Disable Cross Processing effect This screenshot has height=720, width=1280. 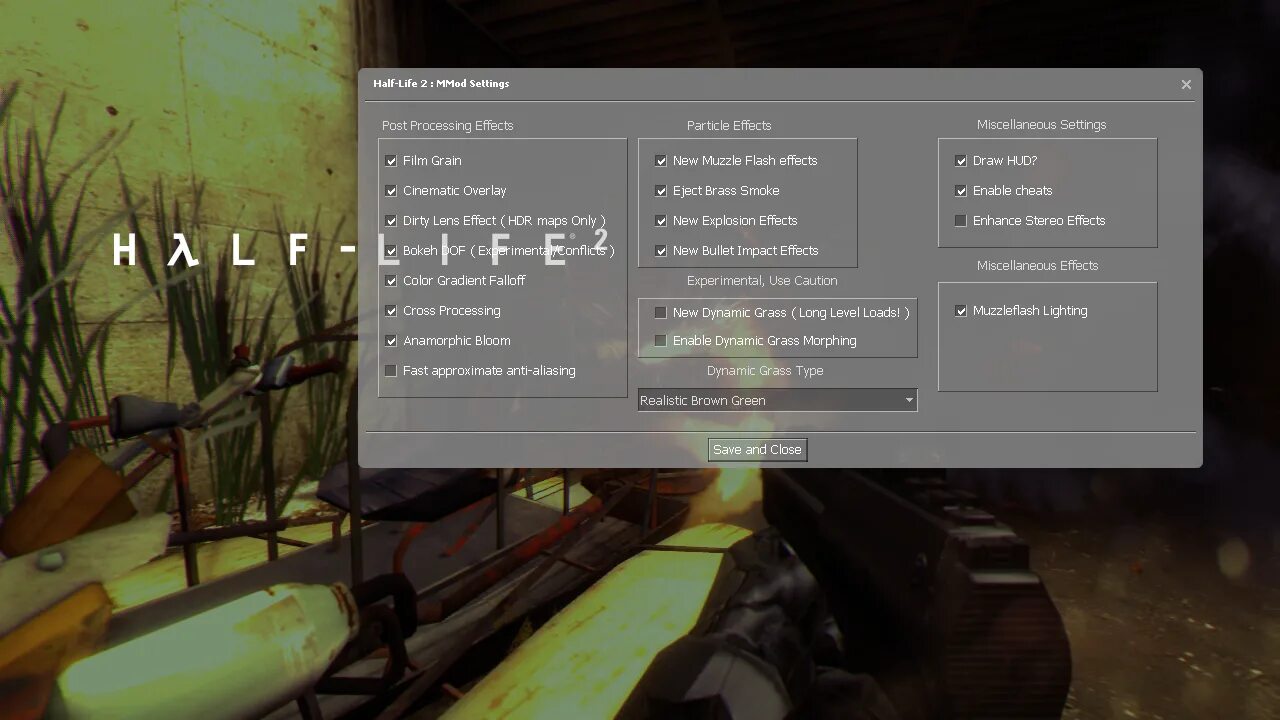point(391,311)
